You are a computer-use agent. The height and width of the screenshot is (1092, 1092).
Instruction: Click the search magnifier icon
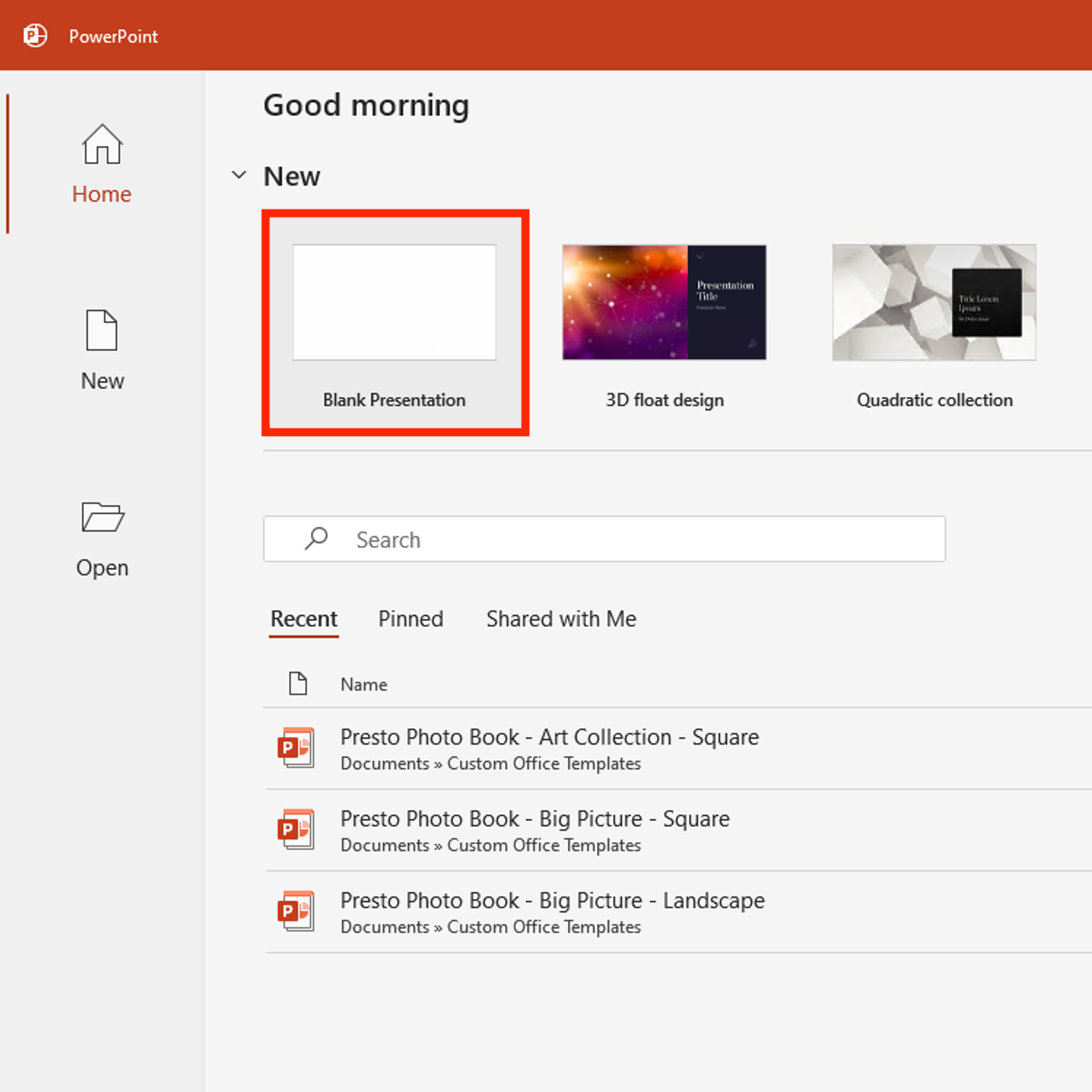pos(315,539)
